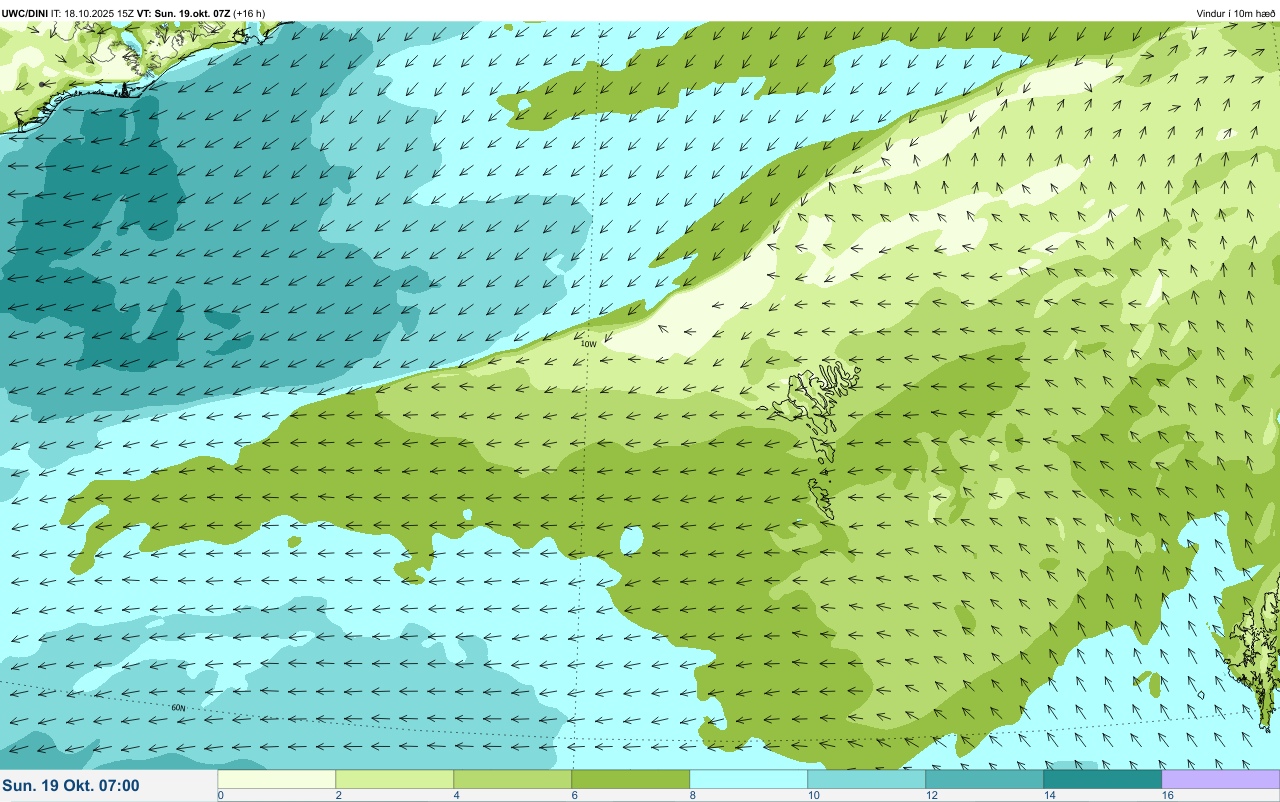
Task: Click legend value label 16
Action: coord(1167,795)
